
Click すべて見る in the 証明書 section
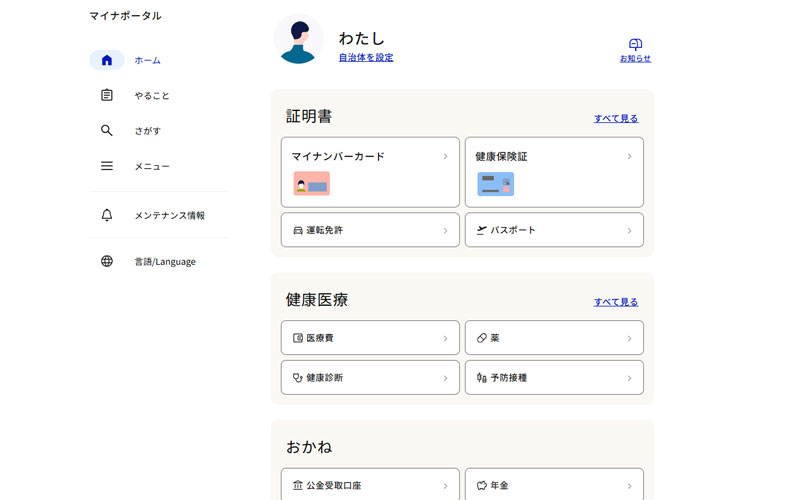[x=616, y=118]
